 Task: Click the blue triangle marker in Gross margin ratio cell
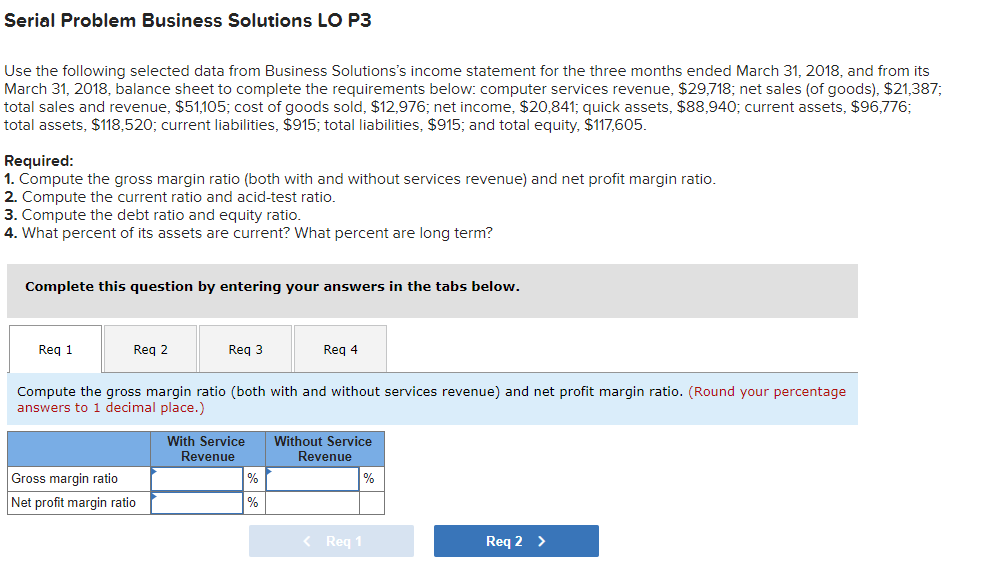coord(154,470)
